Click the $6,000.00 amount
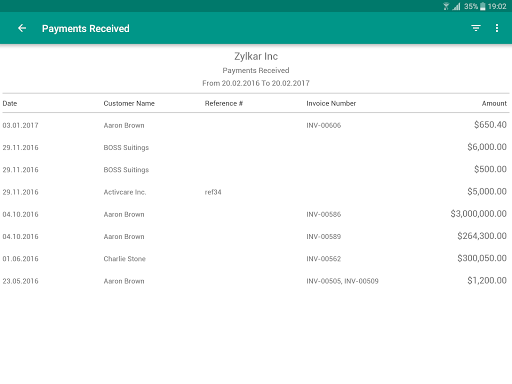Image resolution: width=512 pixels, height=384 pixels. 487,147
